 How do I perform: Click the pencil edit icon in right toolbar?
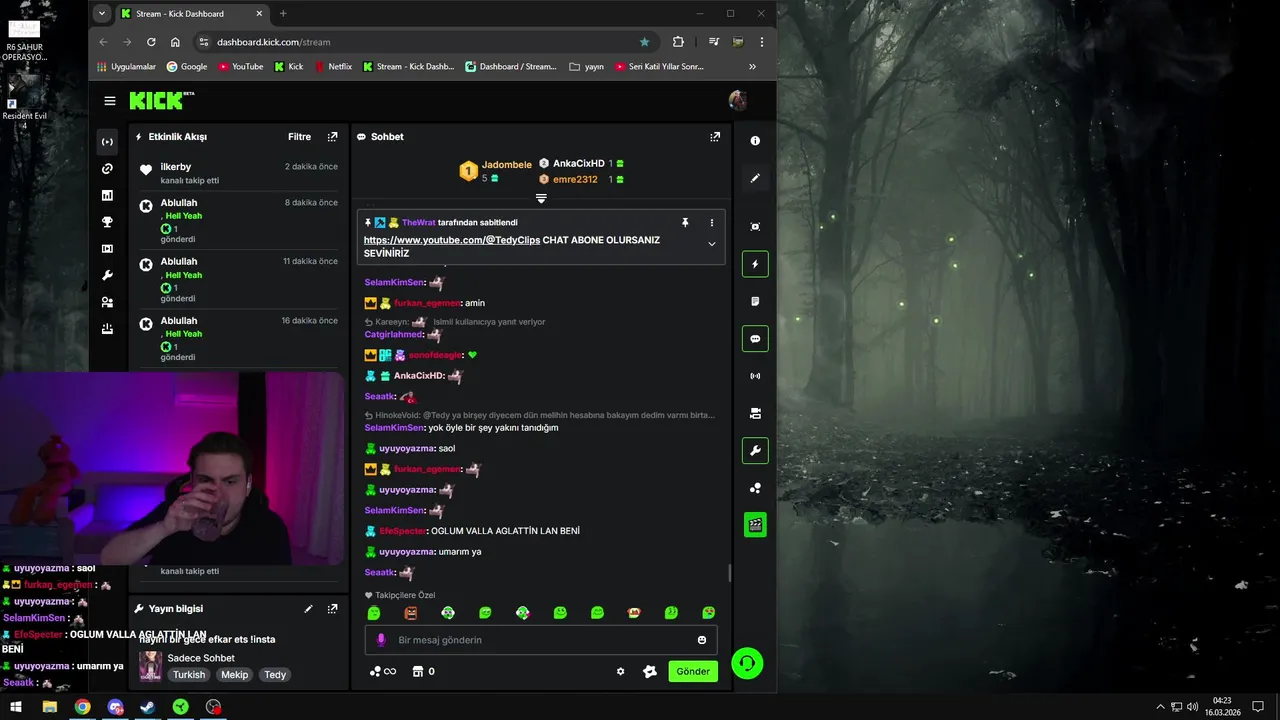(755, 178)
